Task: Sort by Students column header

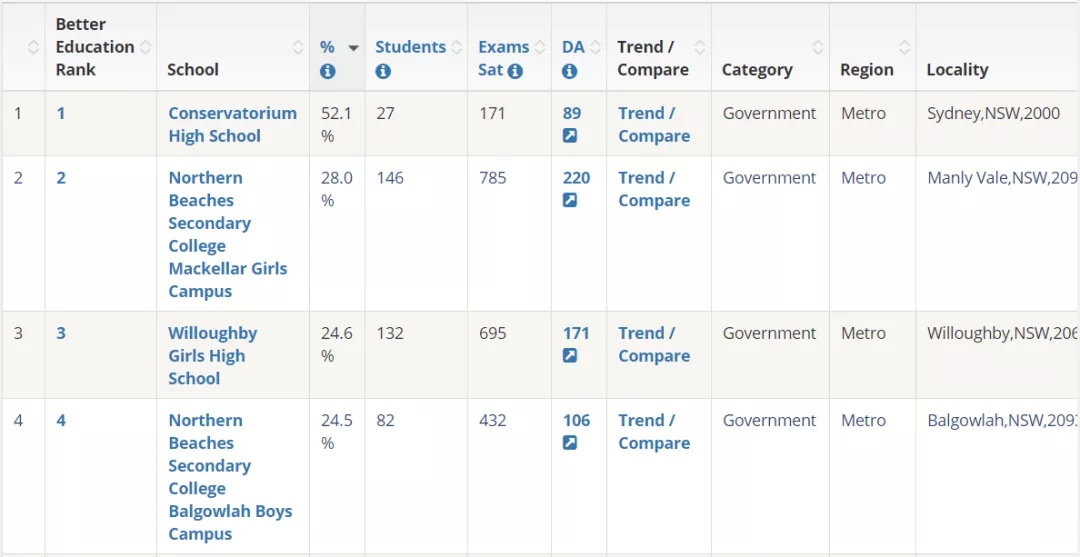Action: (411, 47)
